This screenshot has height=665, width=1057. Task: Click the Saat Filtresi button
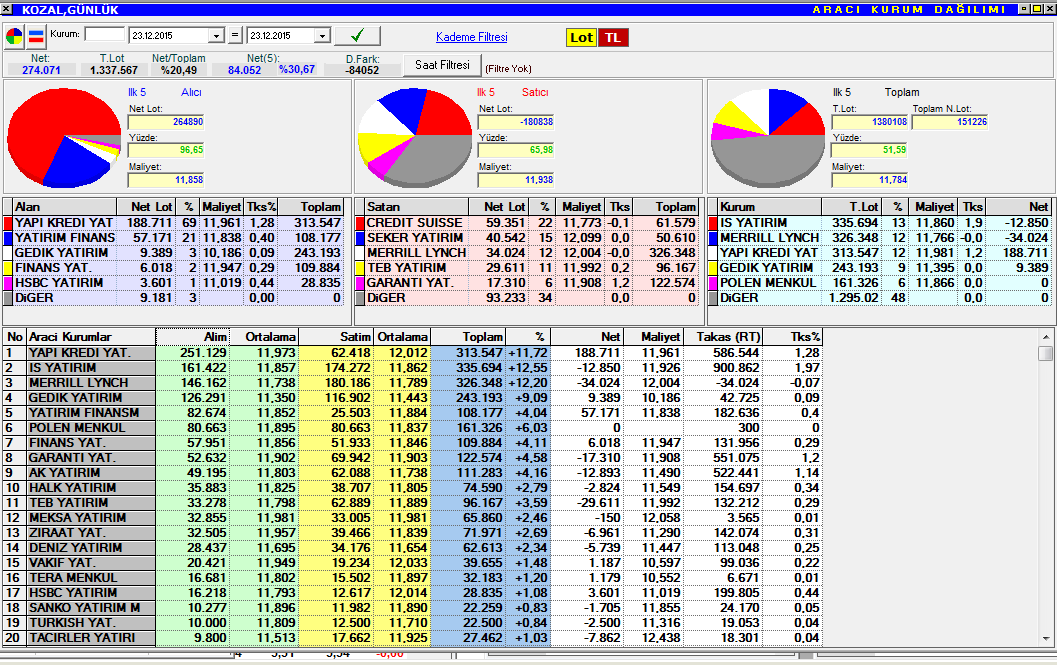[441, 65]
